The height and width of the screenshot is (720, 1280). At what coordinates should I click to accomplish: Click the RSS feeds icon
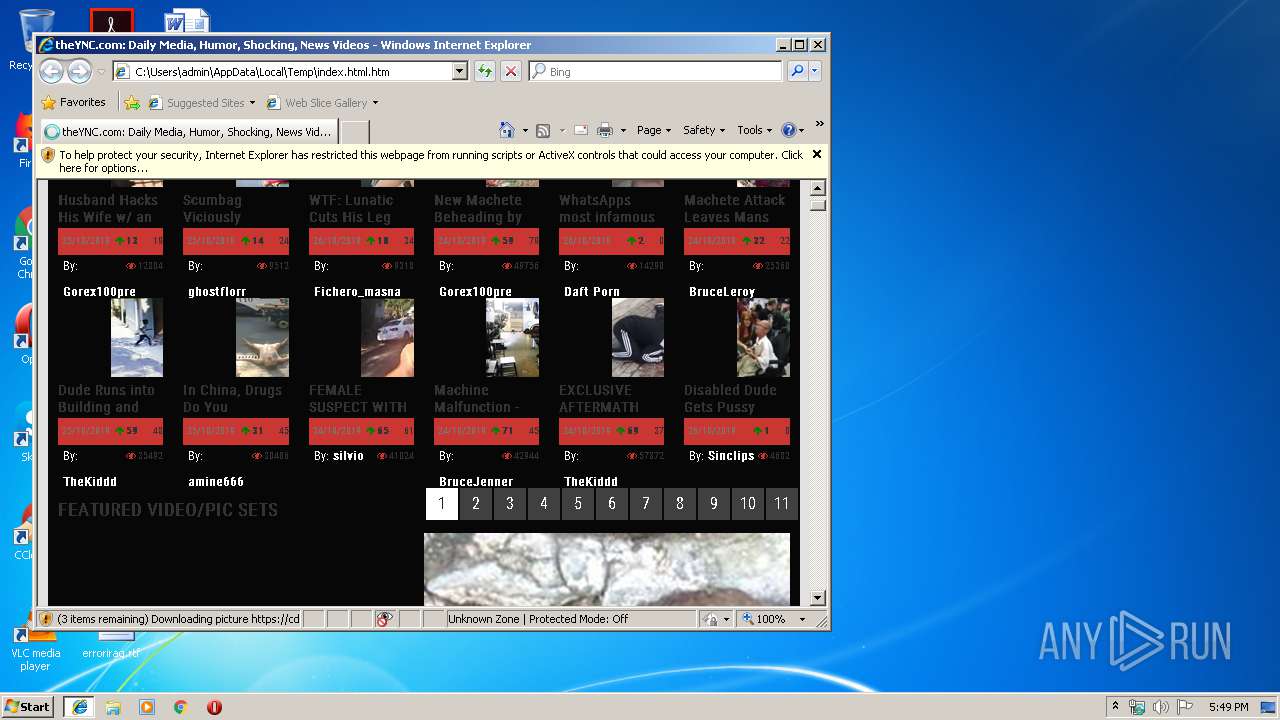pyautogui.click(x=543, y=130)
